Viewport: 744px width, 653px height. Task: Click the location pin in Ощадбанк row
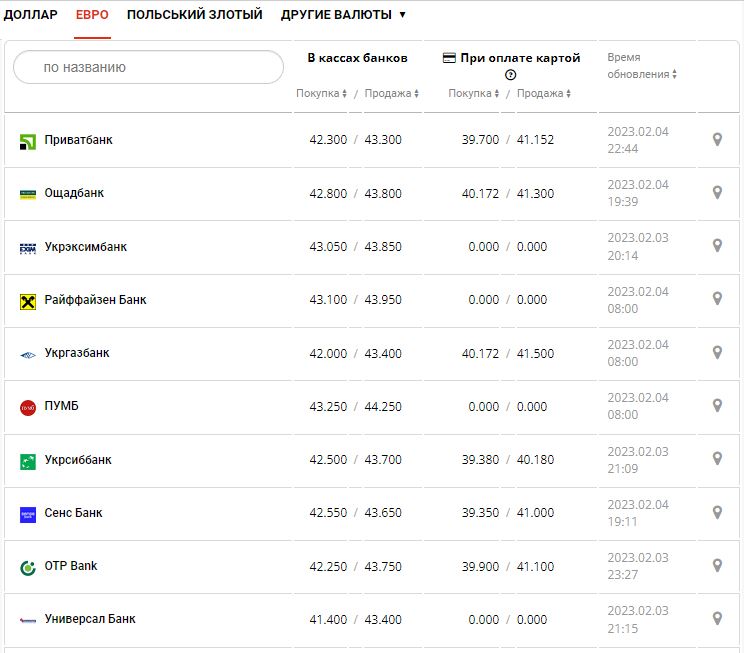[717, 193]
